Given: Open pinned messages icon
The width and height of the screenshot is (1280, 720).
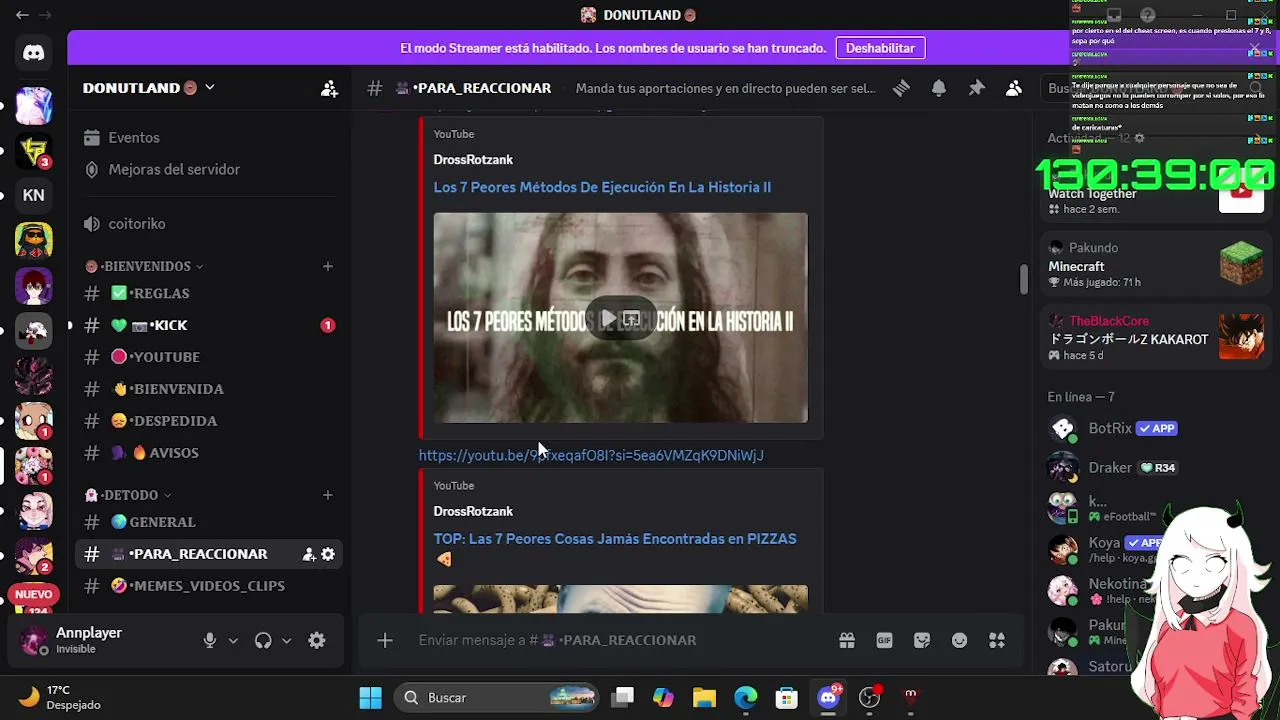Looking at the screenshot, I should pyautogui.click(x=977, y=88).
